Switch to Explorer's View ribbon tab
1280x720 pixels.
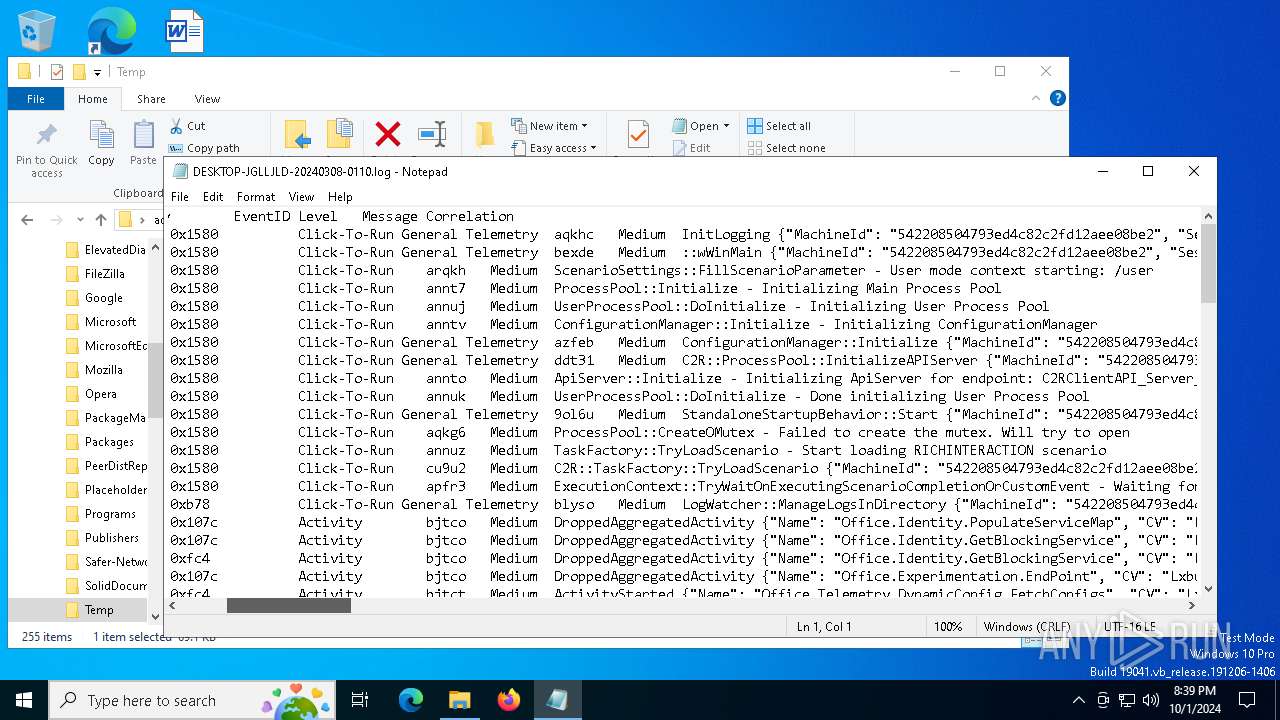click(207, 99)
